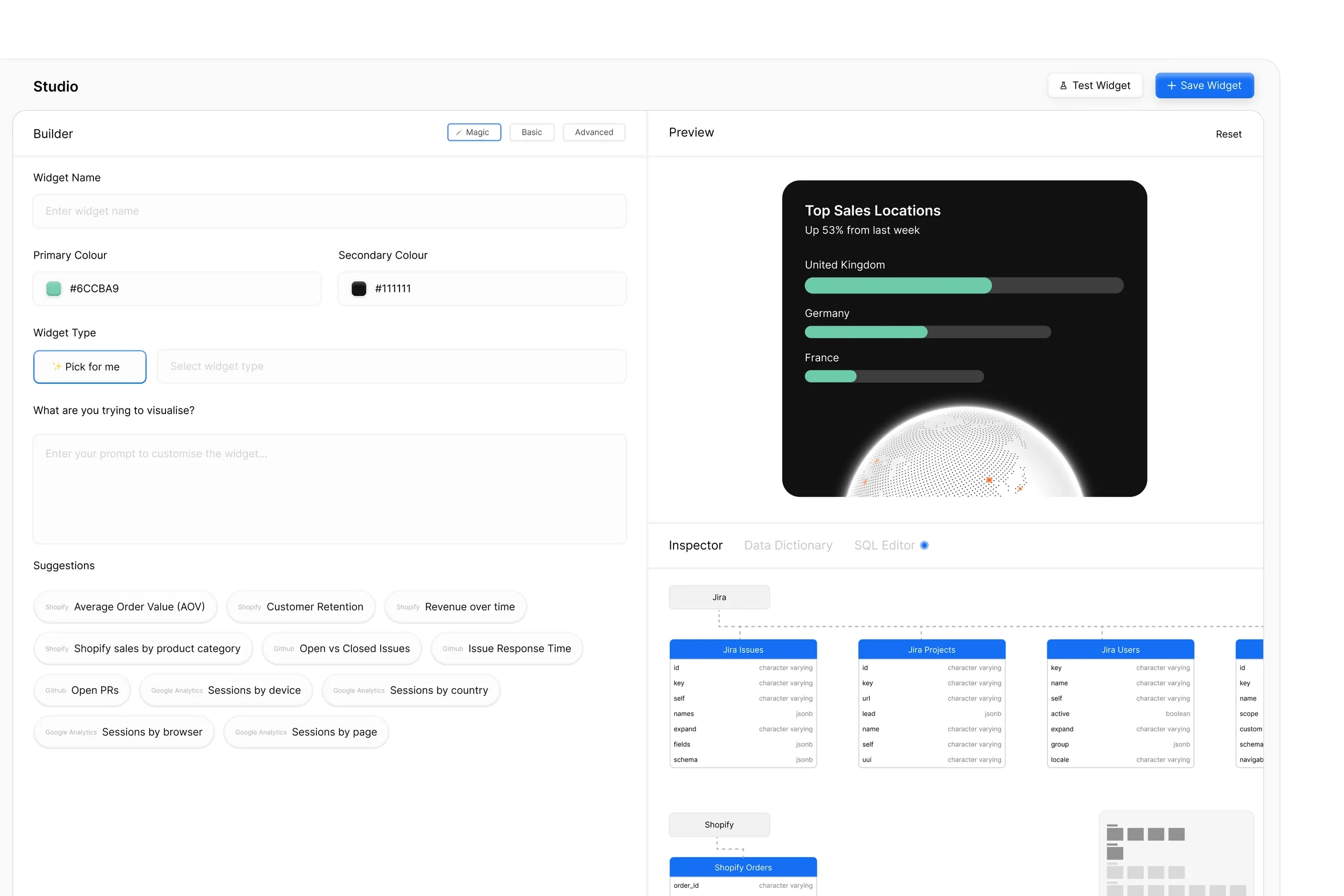Click the Primary Colour hex value field

coord(177,289)
